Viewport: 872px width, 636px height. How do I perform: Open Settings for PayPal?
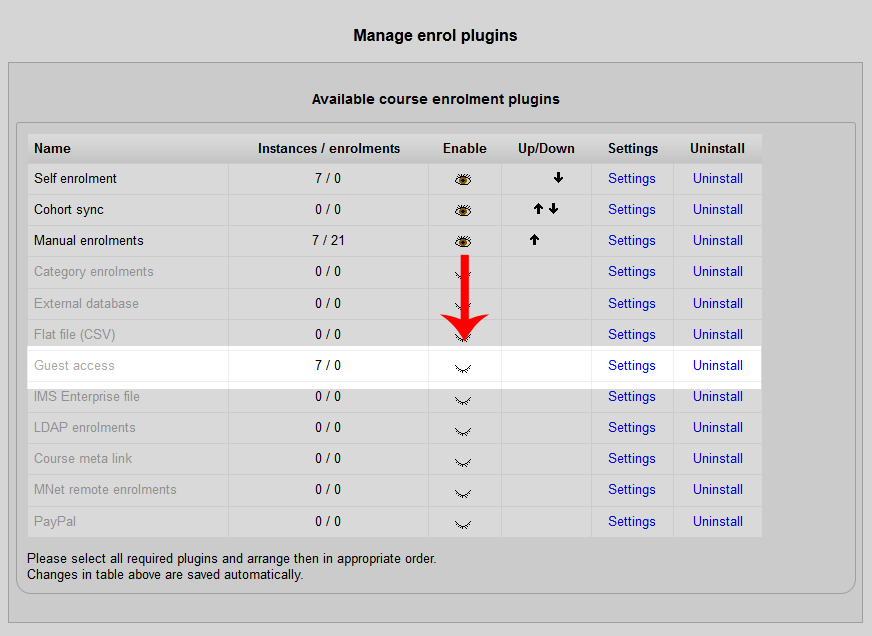tap(632, 522)
